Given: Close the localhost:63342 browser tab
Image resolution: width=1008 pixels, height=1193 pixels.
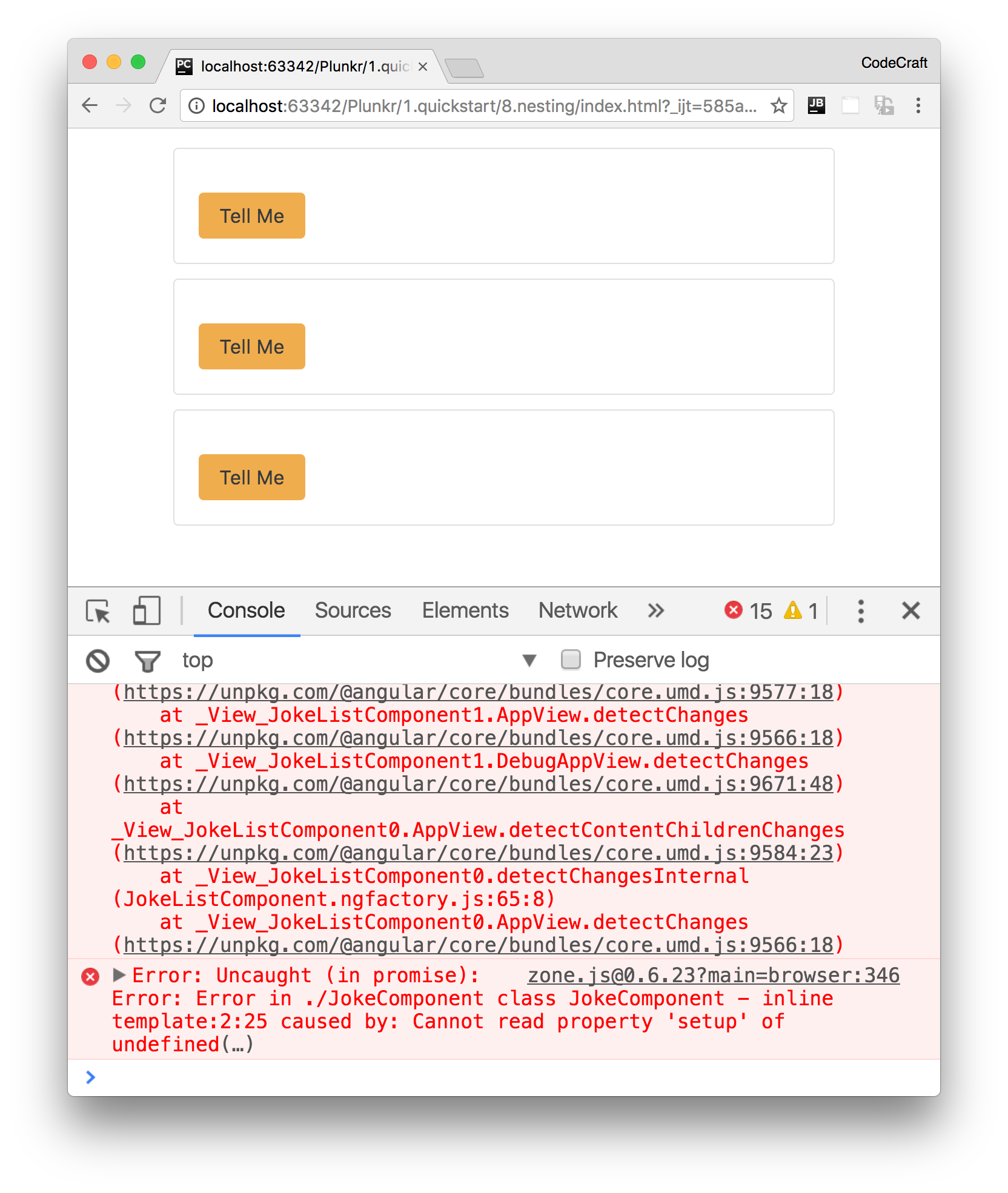Looking at the screenshot, I should click(x=423, y=67).
